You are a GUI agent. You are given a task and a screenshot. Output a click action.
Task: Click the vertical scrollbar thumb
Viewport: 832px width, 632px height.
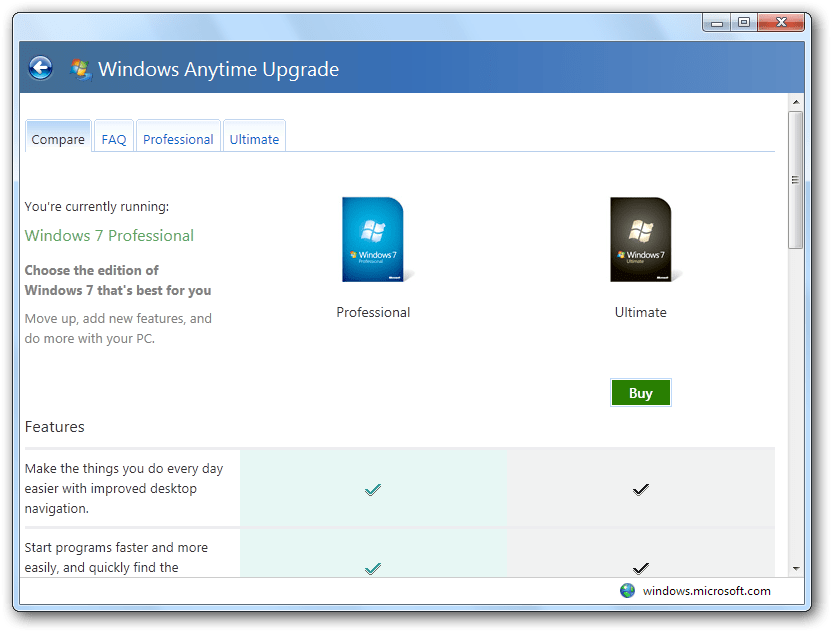point(795,180)
